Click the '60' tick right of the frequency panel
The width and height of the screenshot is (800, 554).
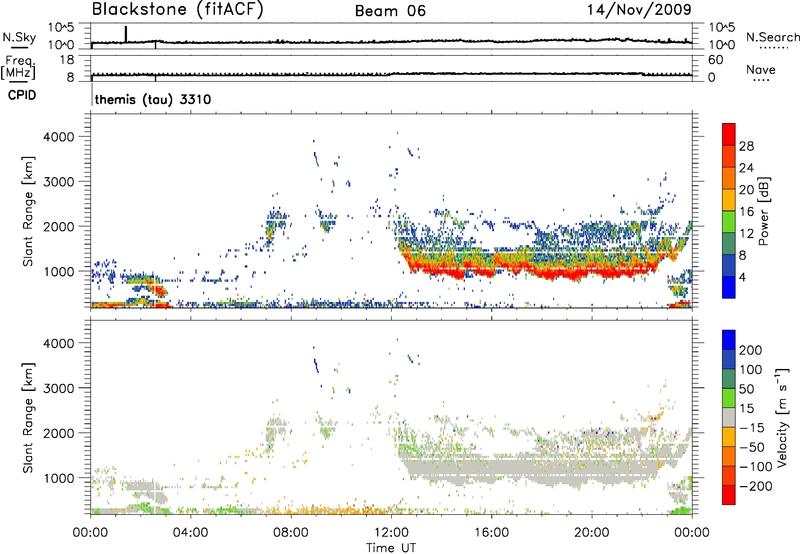(715, 60)
